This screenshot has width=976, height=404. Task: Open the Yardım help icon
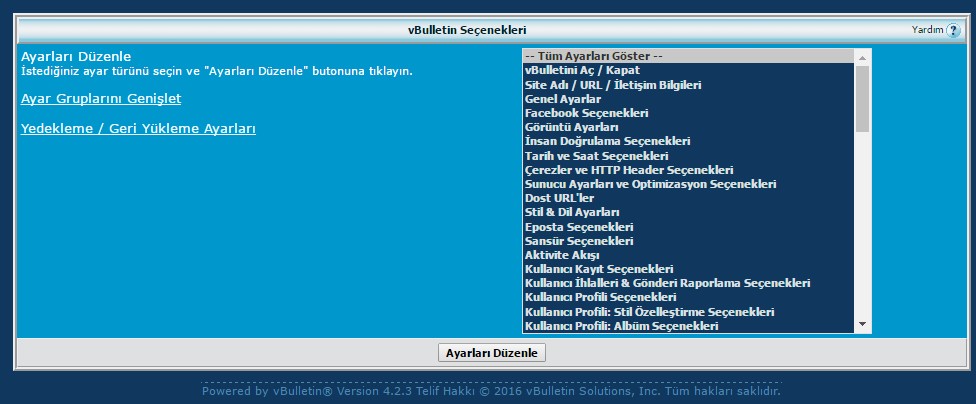tap(953, 30)
